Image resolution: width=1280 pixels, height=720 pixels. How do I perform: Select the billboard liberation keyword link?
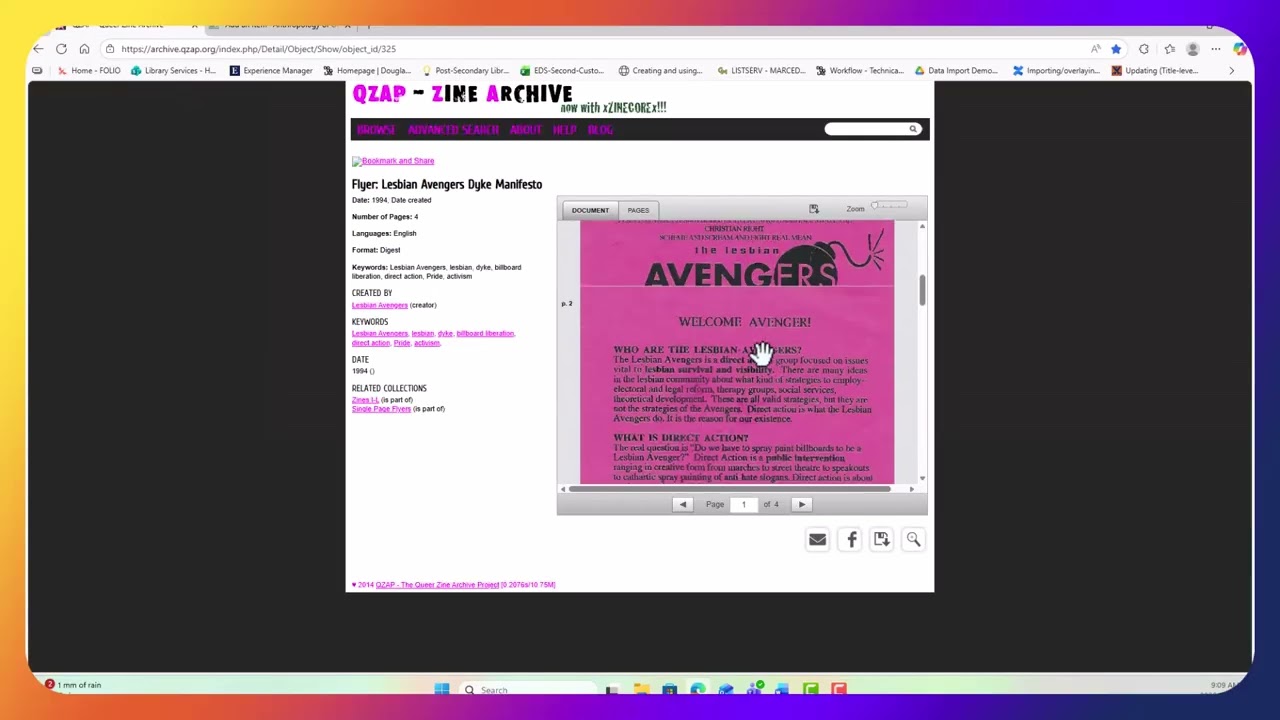[x=485, y=333]
